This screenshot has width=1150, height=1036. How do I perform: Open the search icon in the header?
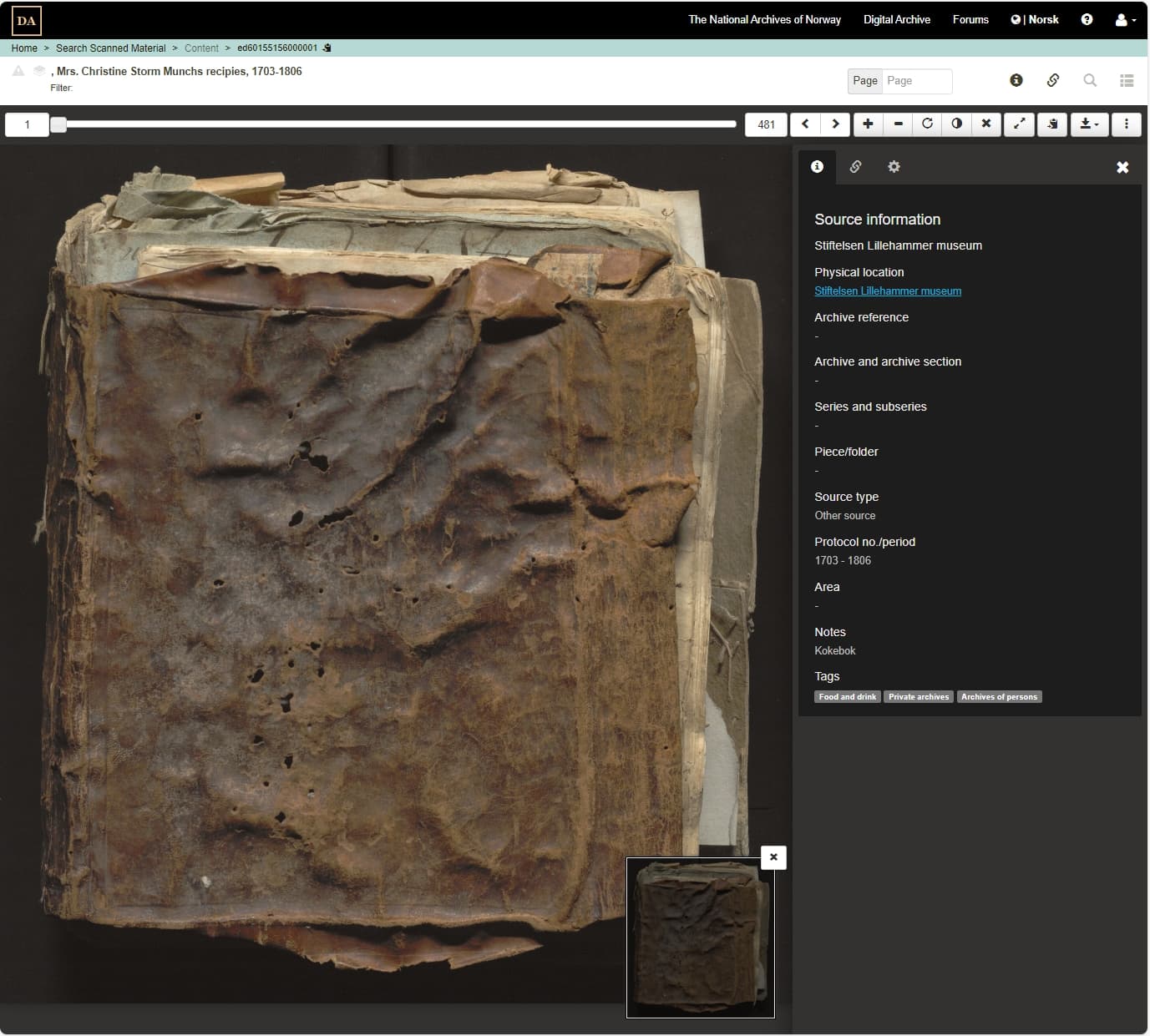[x=1091, y=80]
